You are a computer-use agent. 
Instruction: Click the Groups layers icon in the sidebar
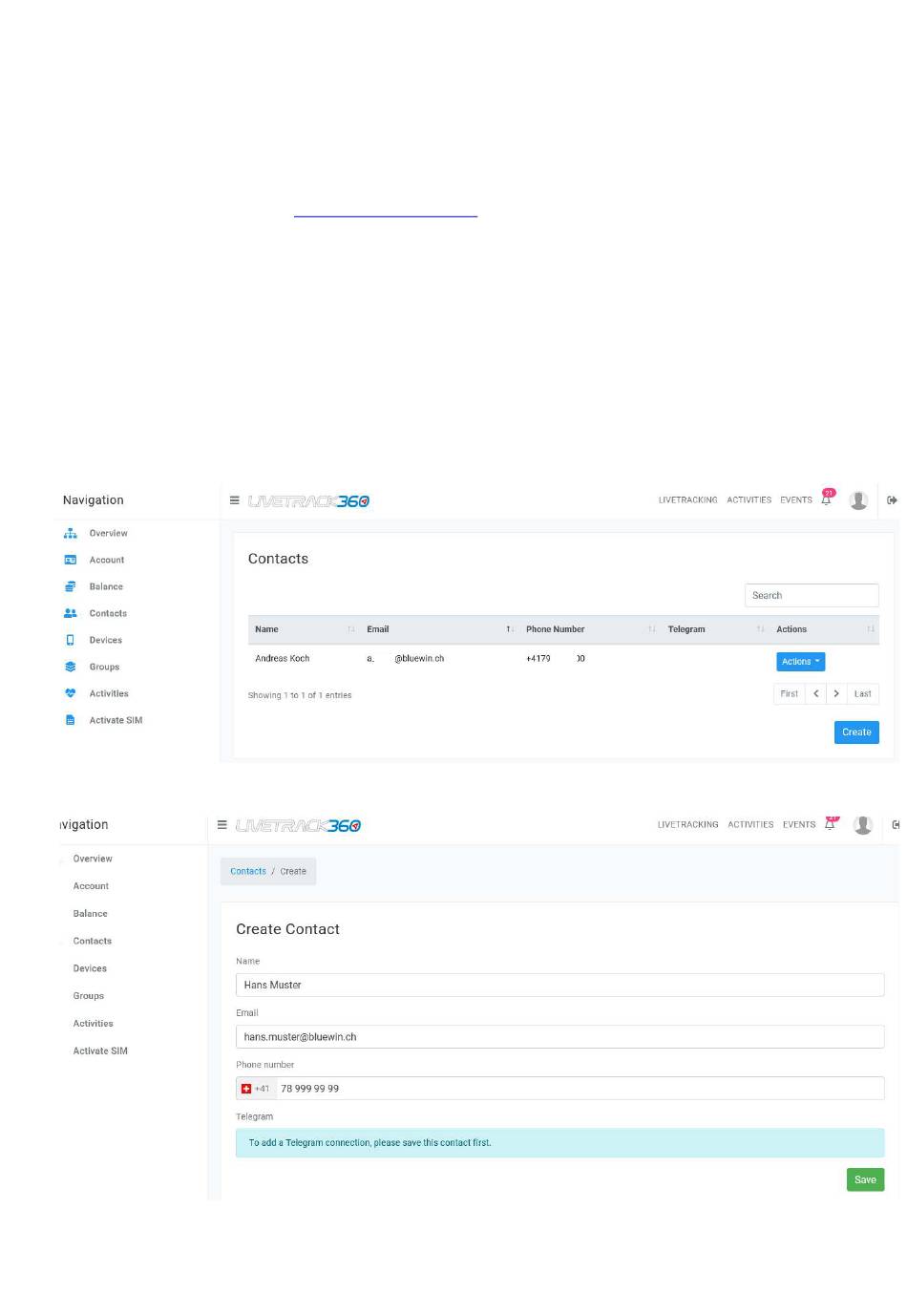70,667
